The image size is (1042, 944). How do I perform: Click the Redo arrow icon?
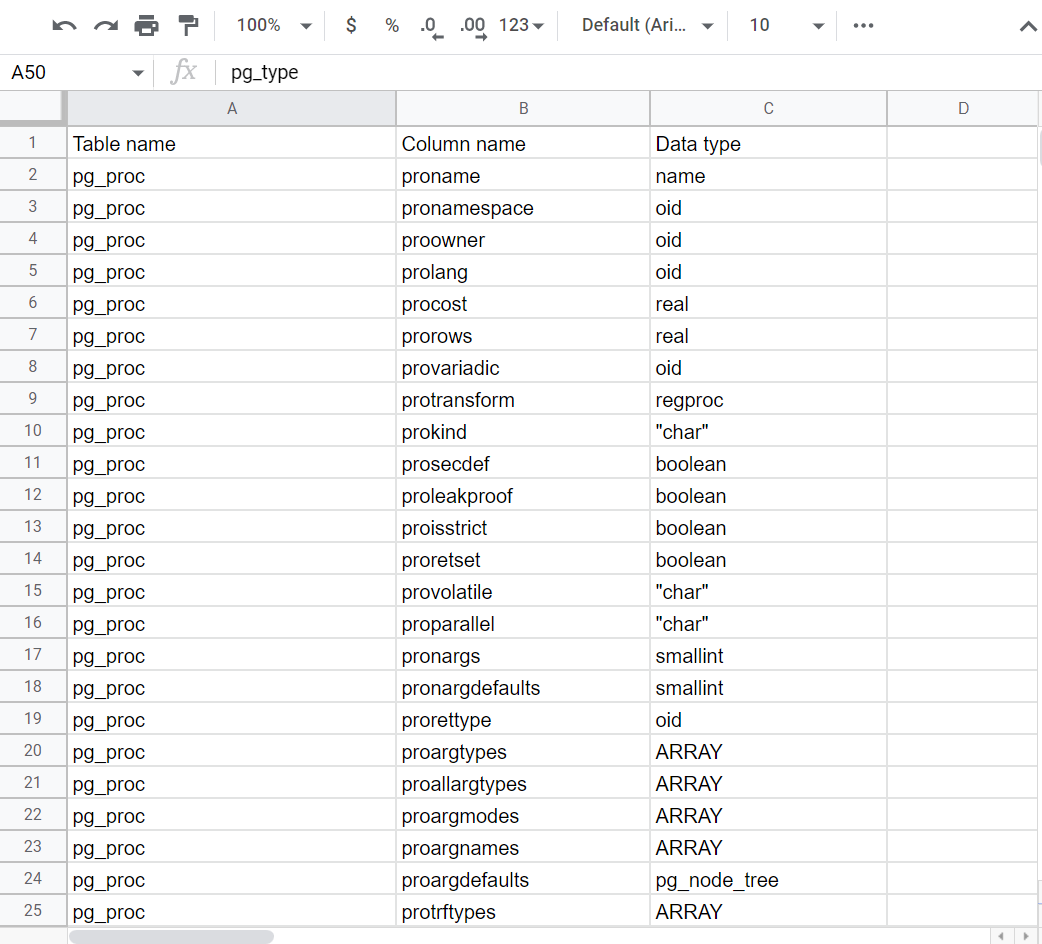pyautogui.click(x=105, y=26)
